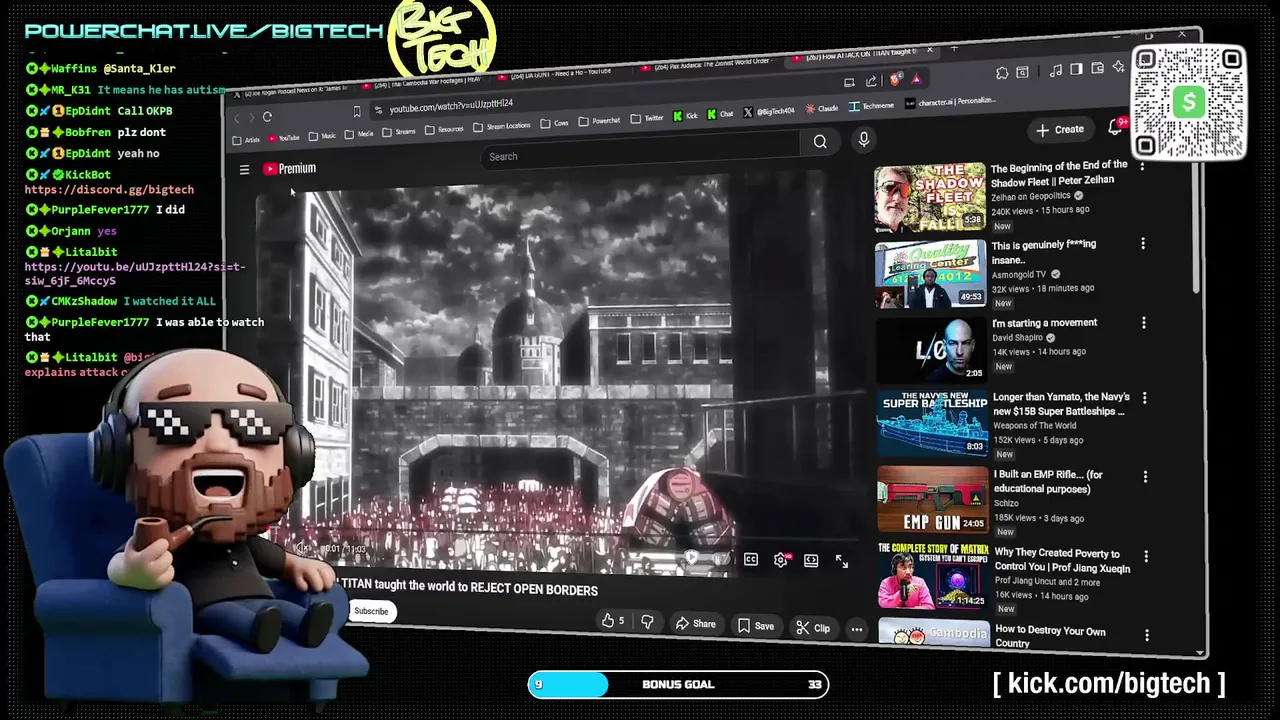This screenshot has height=720, width=1280.
Task: Open more actions ellipsis below video
Action: pos(857,629)
